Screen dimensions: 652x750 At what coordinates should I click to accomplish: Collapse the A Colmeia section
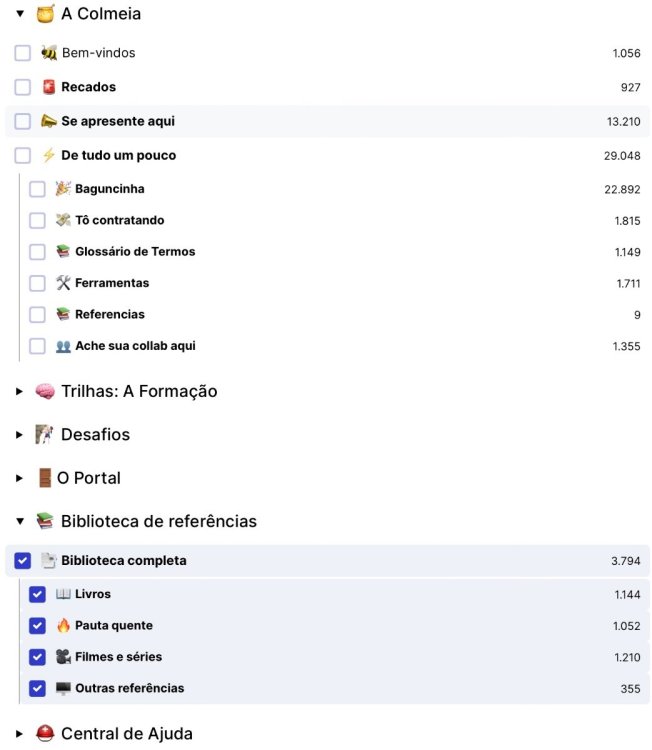coord(19,14)
